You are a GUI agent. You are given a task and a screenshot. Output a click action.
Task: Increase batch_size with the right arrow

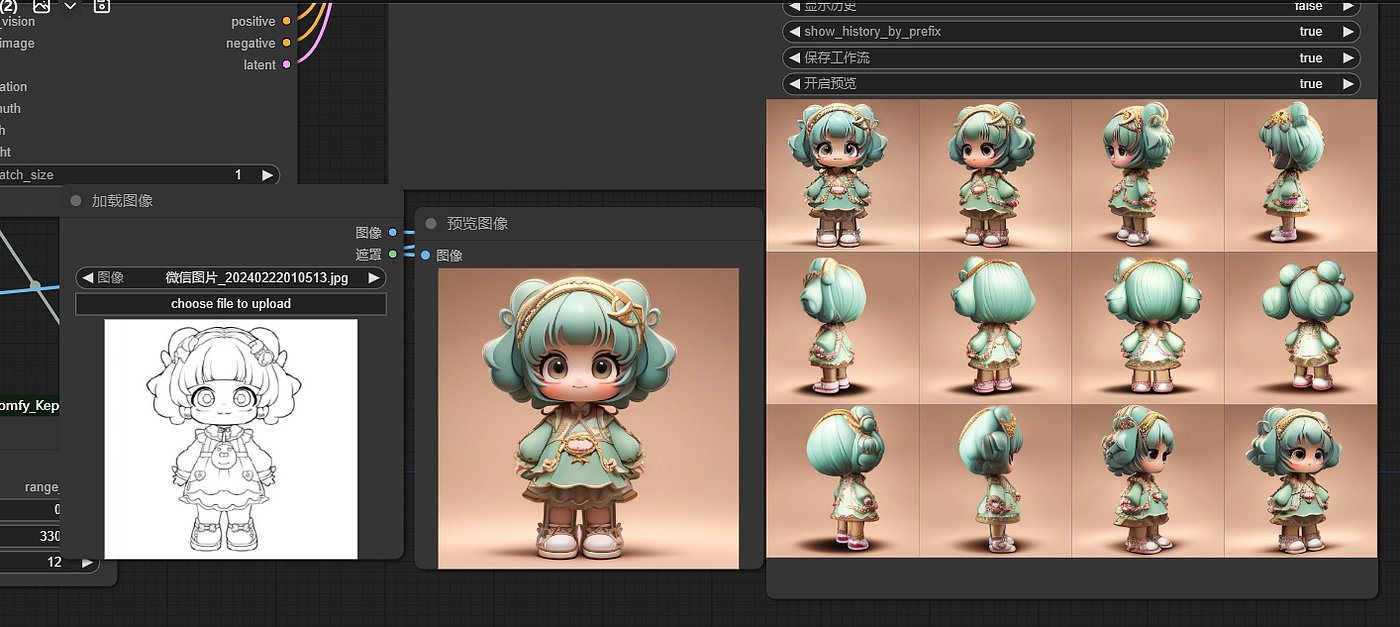coord(267,175)
